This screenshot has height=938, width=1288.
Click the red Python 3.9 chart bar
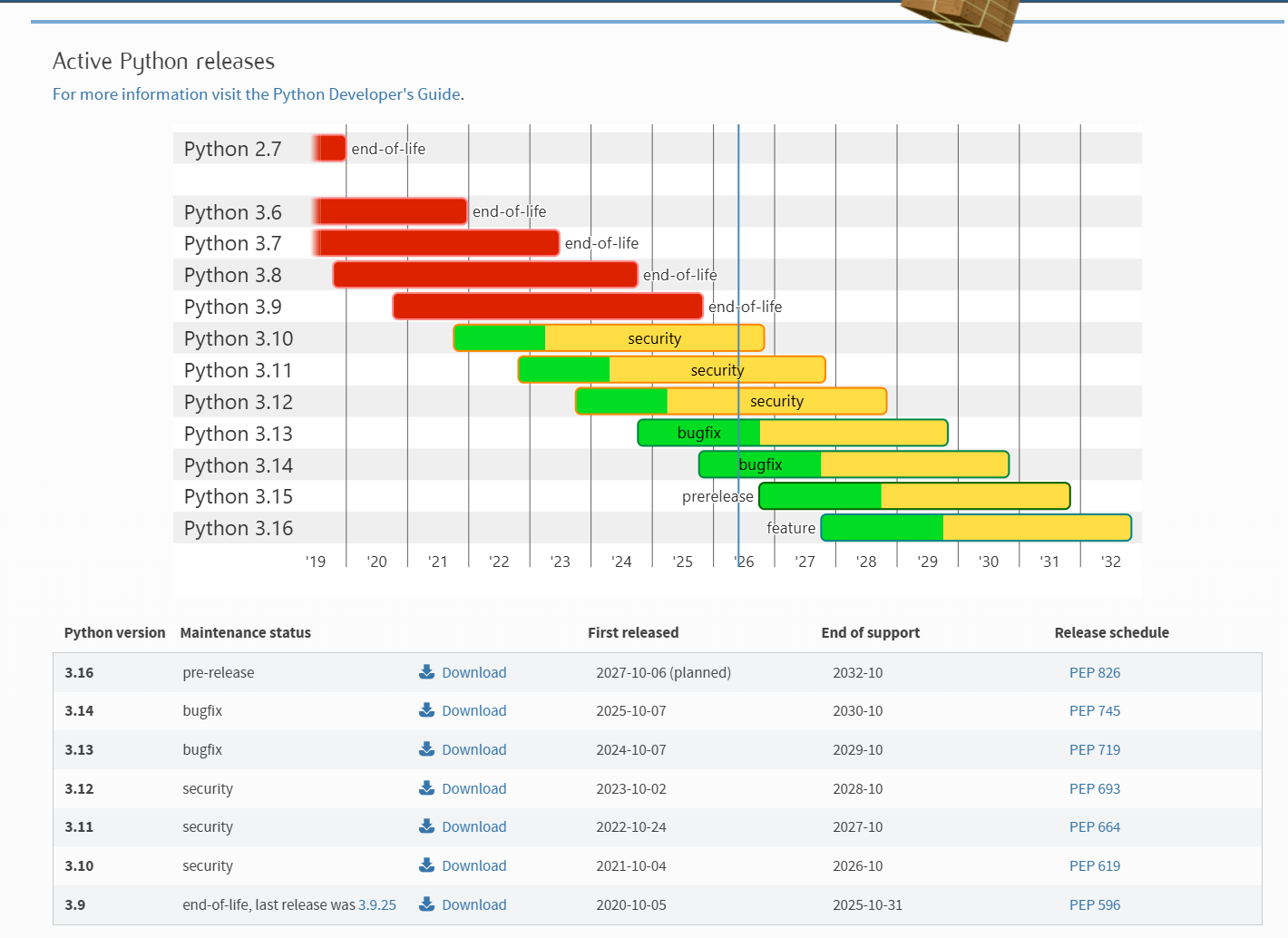[548, 307]
